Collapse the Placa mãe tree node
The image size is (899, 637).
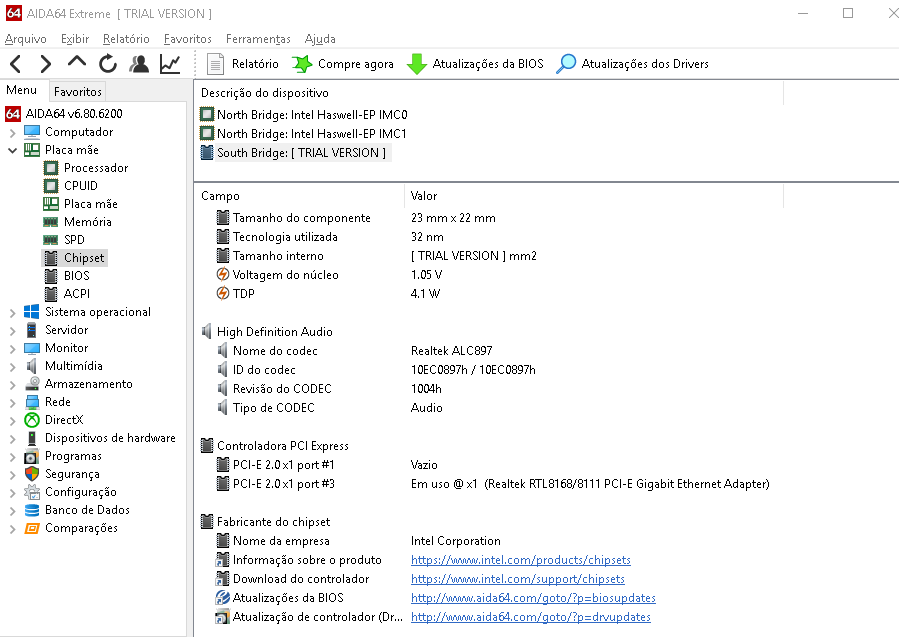pos(13,151)
